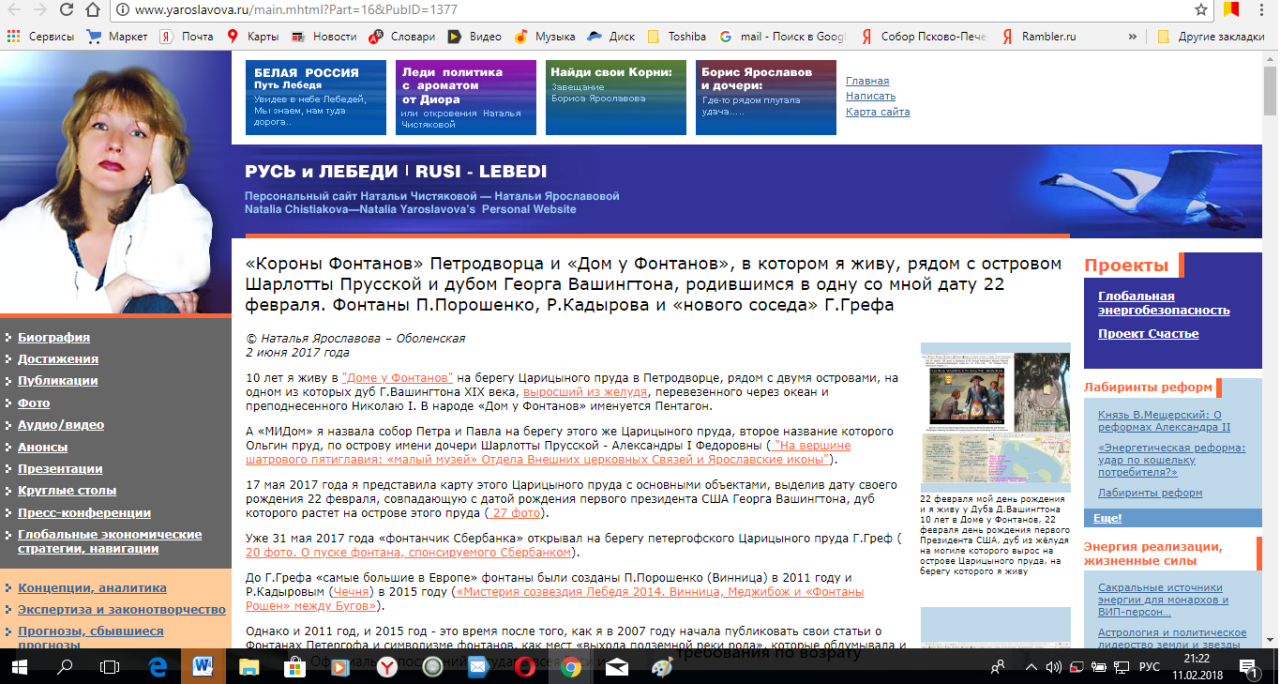Open the Rambler.ru bookmark
This screenshot has width=1280, height=684.
click(x=1038, y=37)
